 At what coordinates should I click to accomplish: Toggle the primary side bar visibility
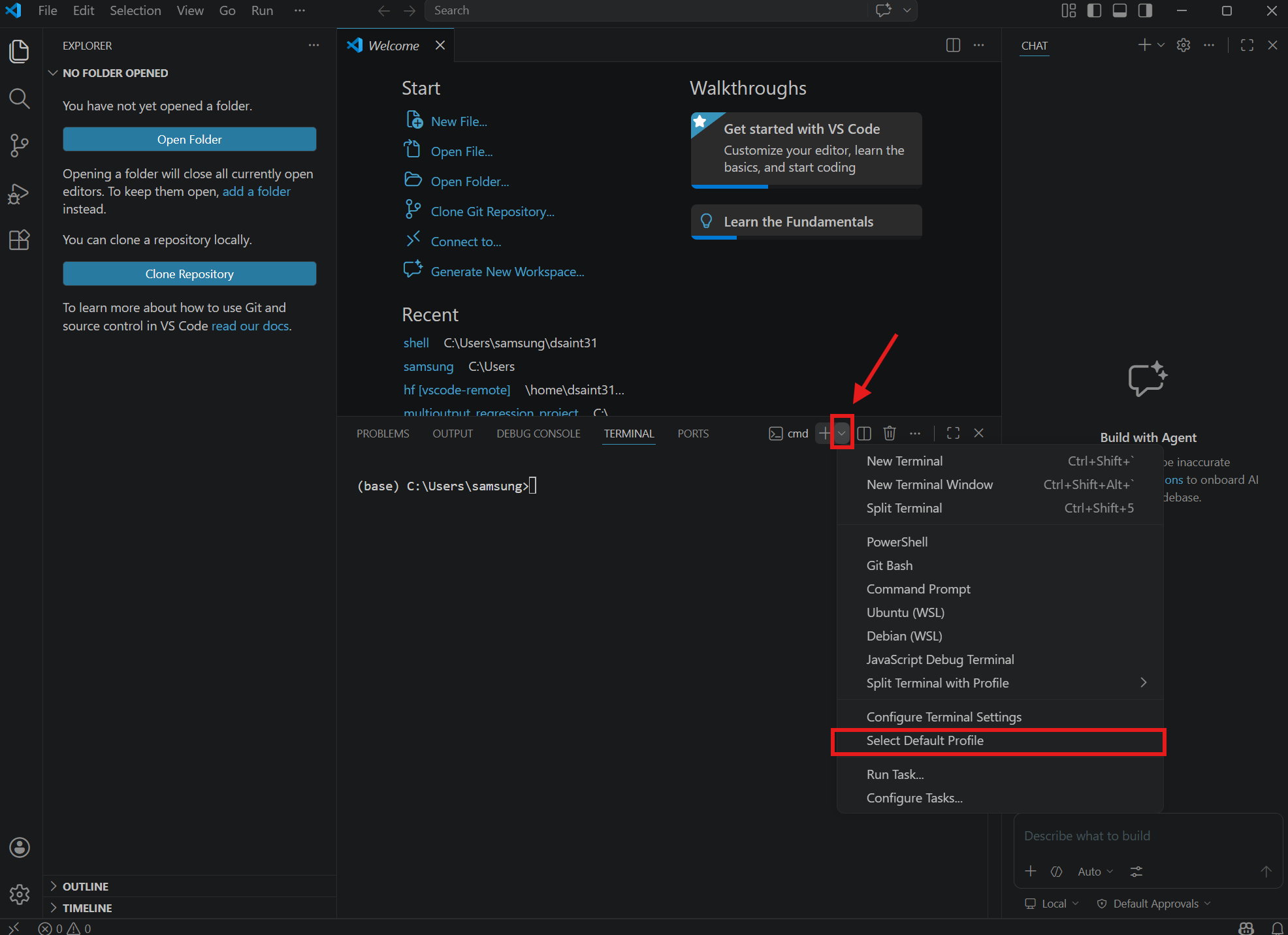[1095, 10]
